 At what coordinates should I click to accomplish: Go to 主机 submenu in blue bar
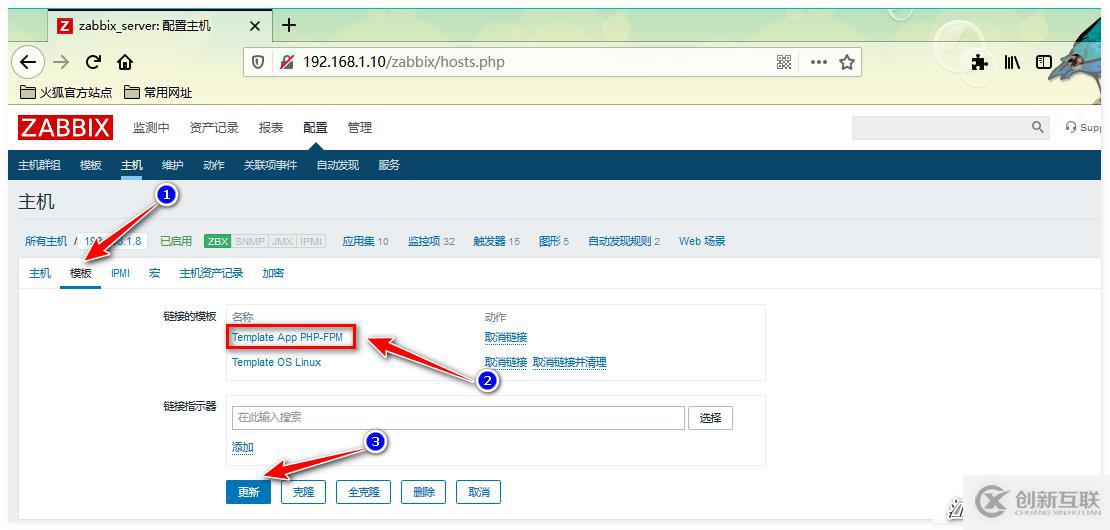(132, 165)
